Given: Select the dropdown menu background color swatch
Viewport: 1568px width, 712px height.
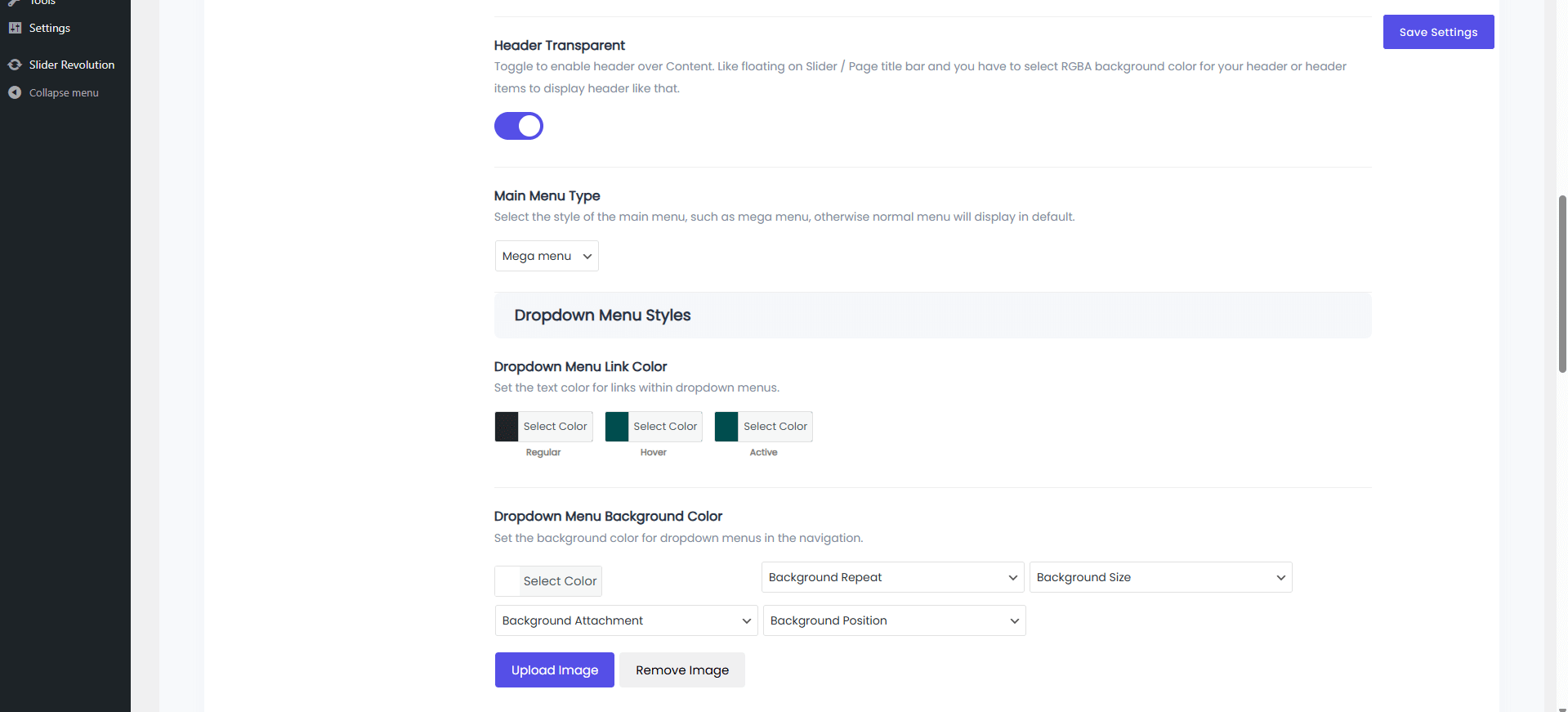Looking at the screenshot, I should (x=507, y=581).
